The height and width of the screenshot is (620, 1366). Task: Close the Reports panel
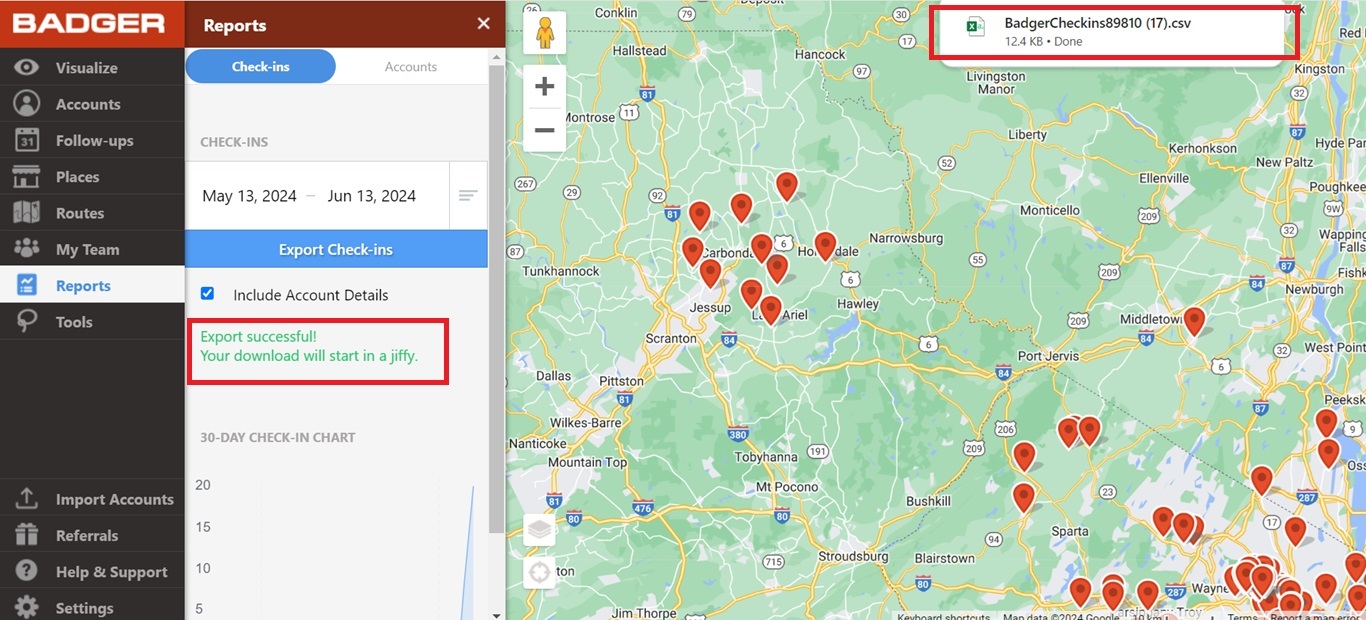[484, 24]
